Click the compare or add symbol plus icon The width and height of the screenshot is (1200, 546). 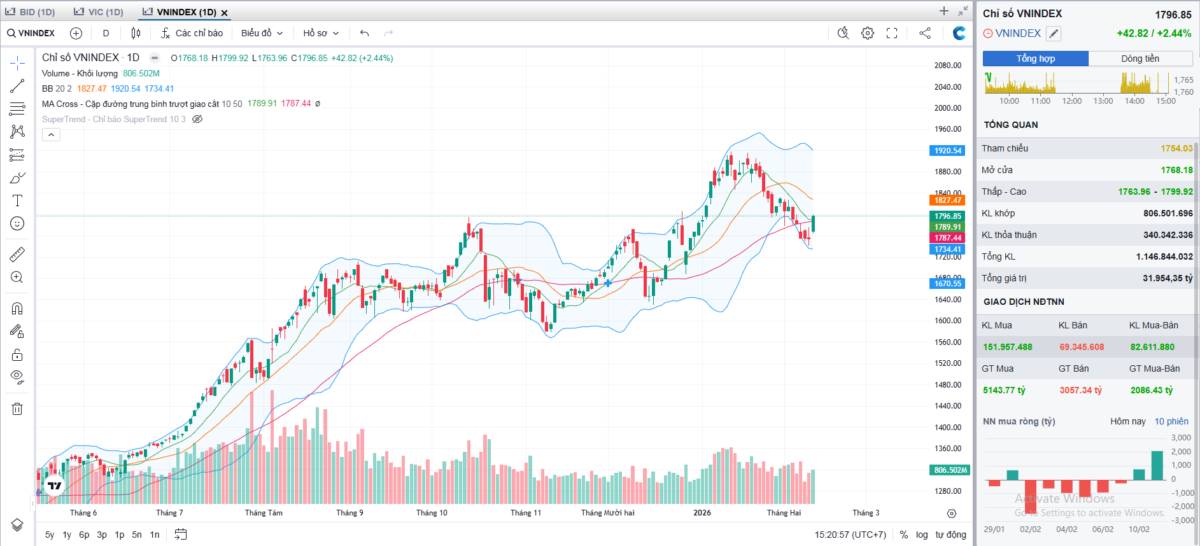coord(76,33)
